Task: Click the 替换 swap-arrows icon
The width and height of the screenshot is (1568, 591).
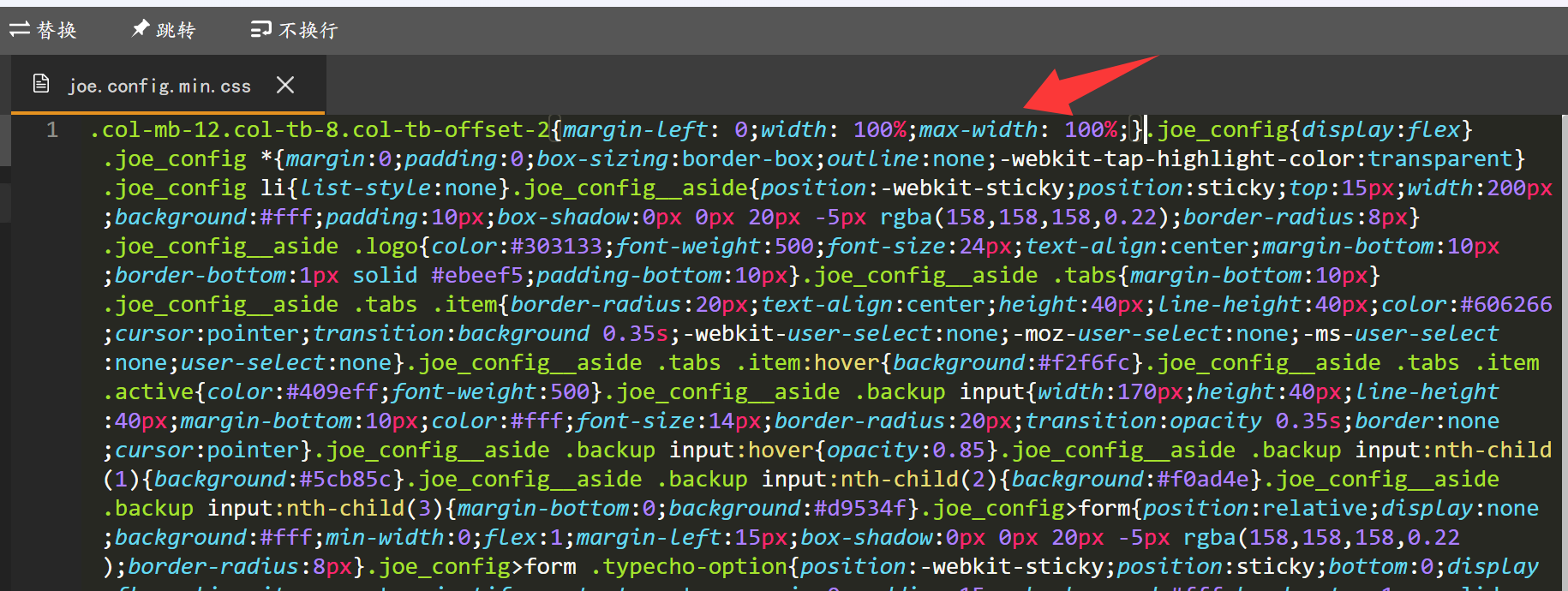Action: click(20, 30)
